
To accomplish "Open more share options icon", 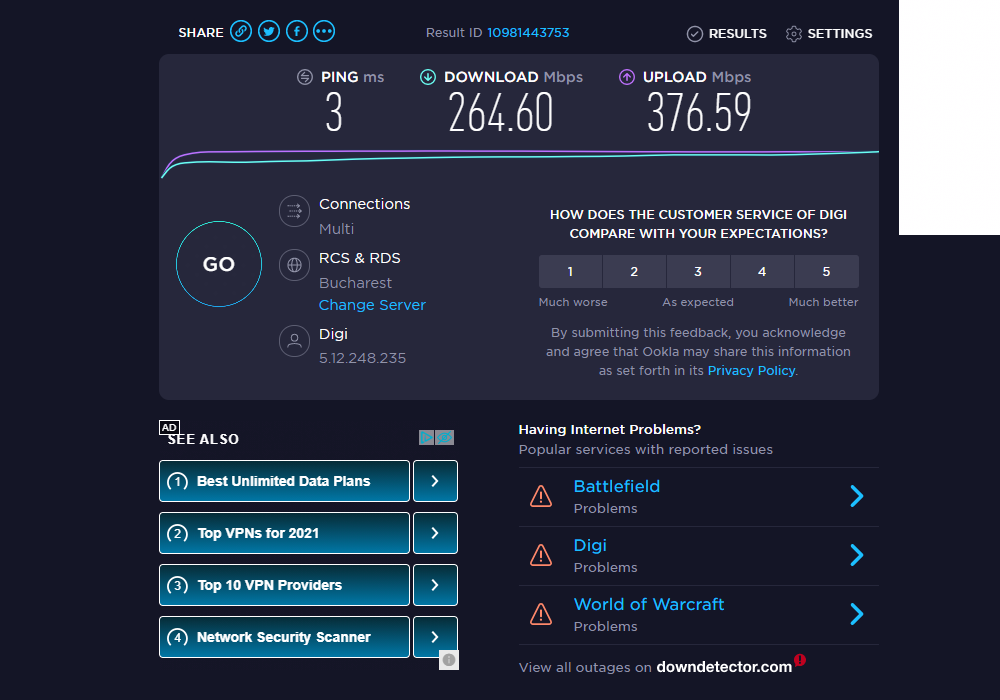I will [x=324, y=31].
